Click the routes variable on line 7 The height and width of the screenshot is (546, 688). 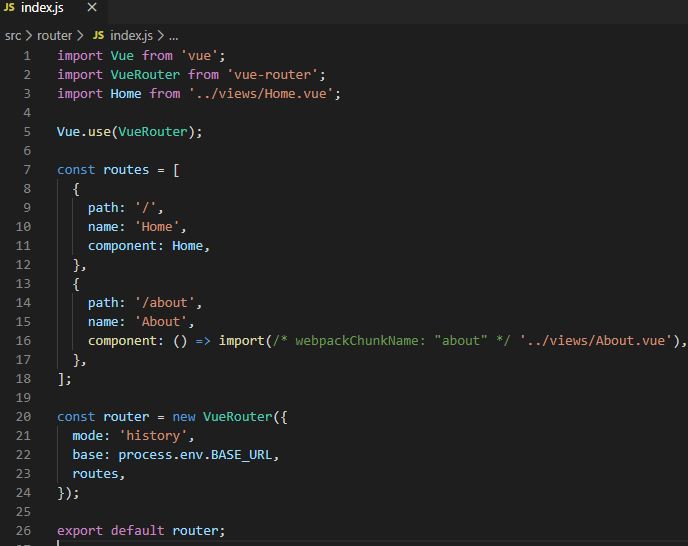126,170
